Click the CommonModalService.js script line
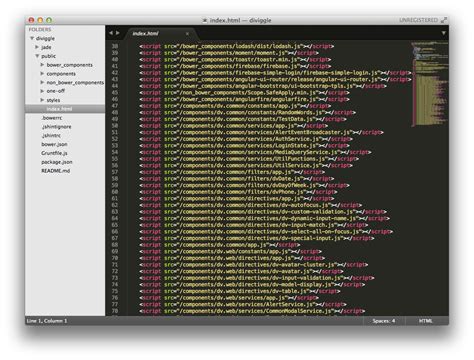Image resolution: width=474 pixels, height=360 pixels. pos(252,311)
